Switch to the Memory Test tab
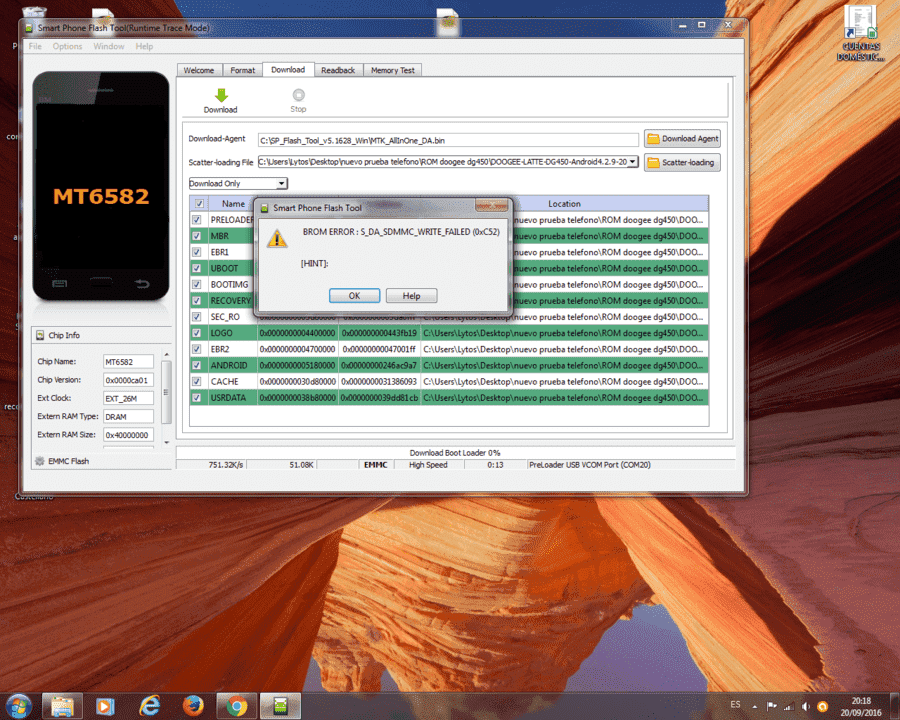Image resolution: width=900 pixels, height=720 pixels. 393,70
